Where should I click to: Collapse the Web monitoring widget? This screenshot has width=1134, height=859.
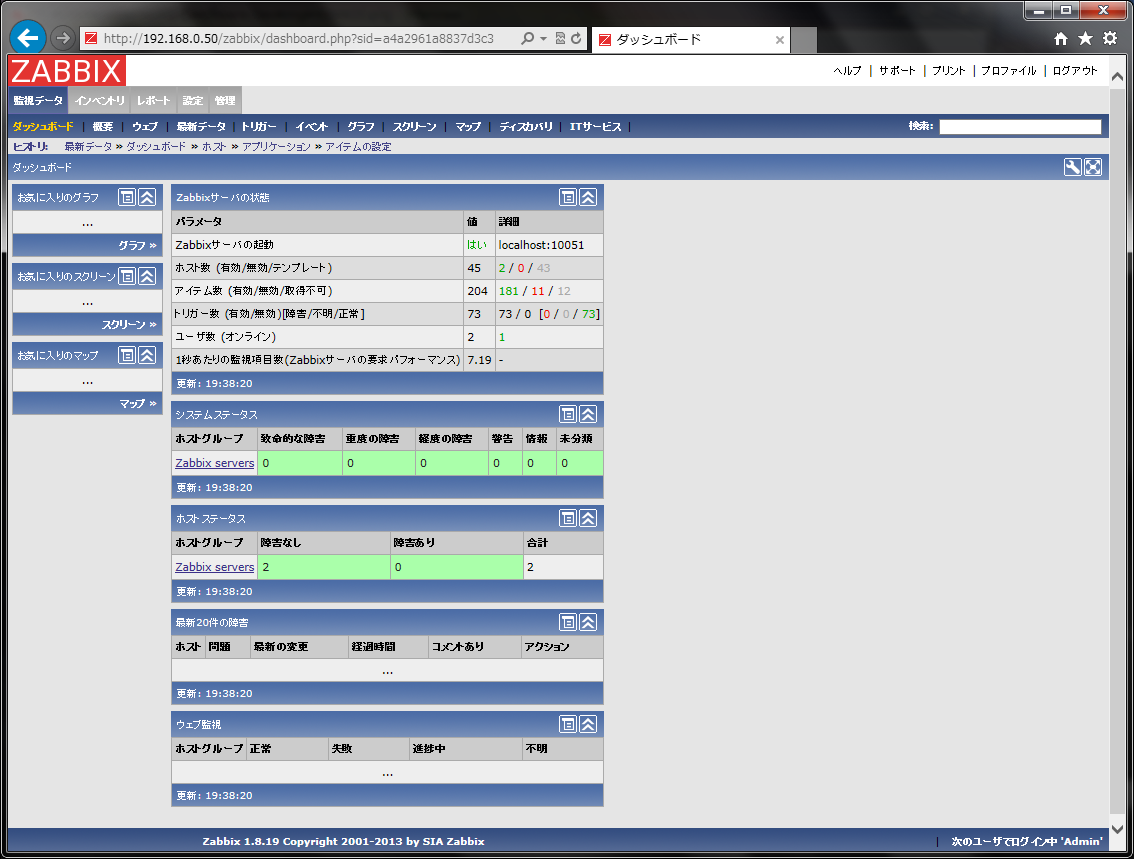click(588, 724)
